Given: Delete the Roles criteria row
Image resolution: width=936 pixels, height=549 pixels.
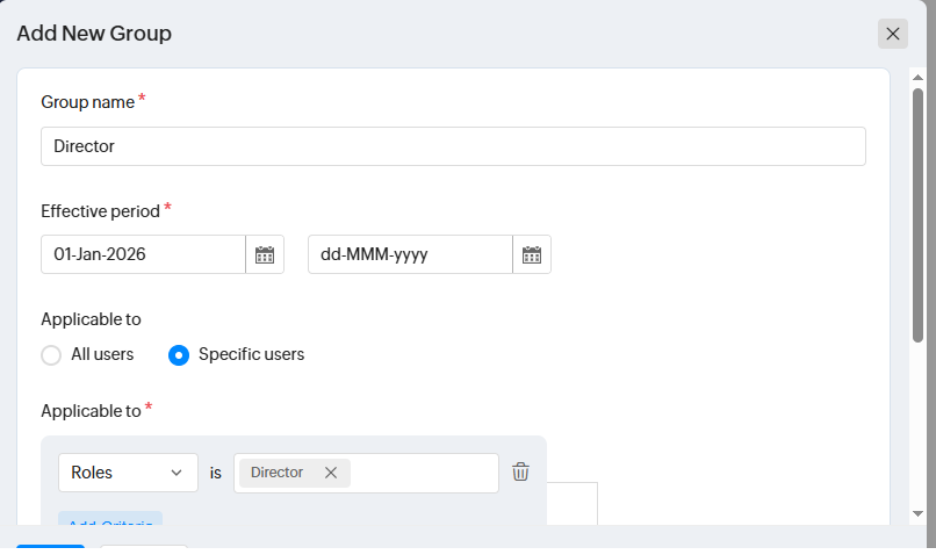Looking at the screenshot, I should 521,472.
